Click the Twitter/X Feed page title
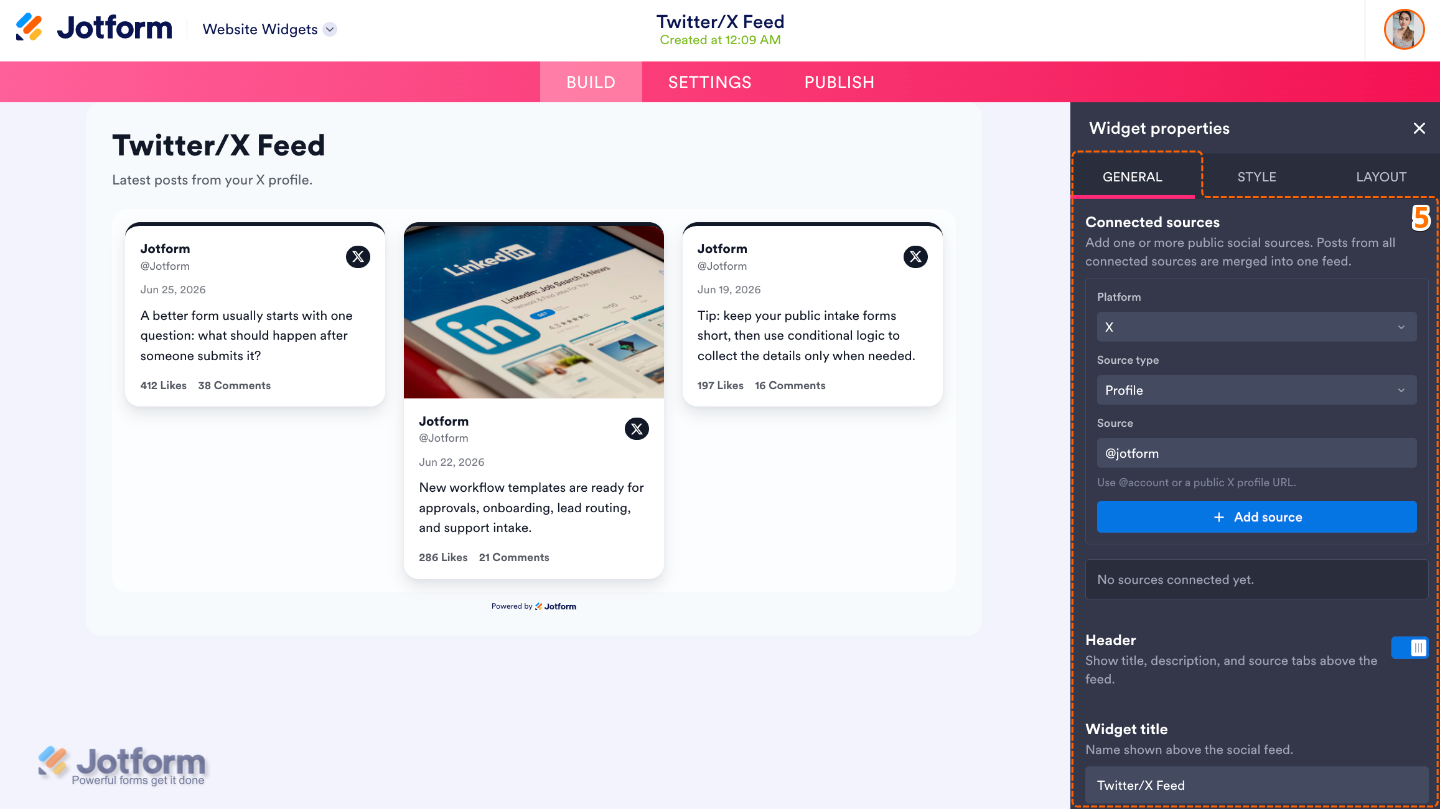This screenshot has width=1440, height=809. pos(720,21)
